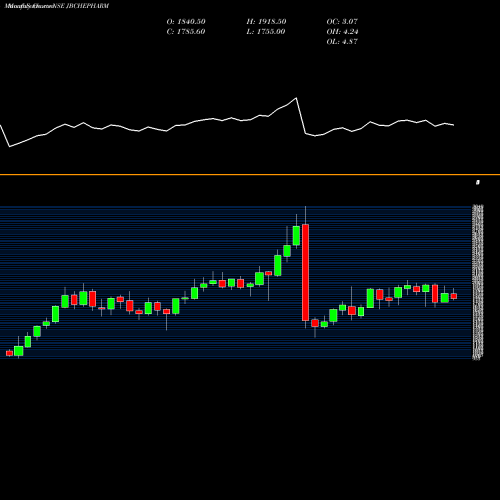
Task: Select the open value 'O: 1840.50'
Action: pyautogui.click(x=186, y=22)
